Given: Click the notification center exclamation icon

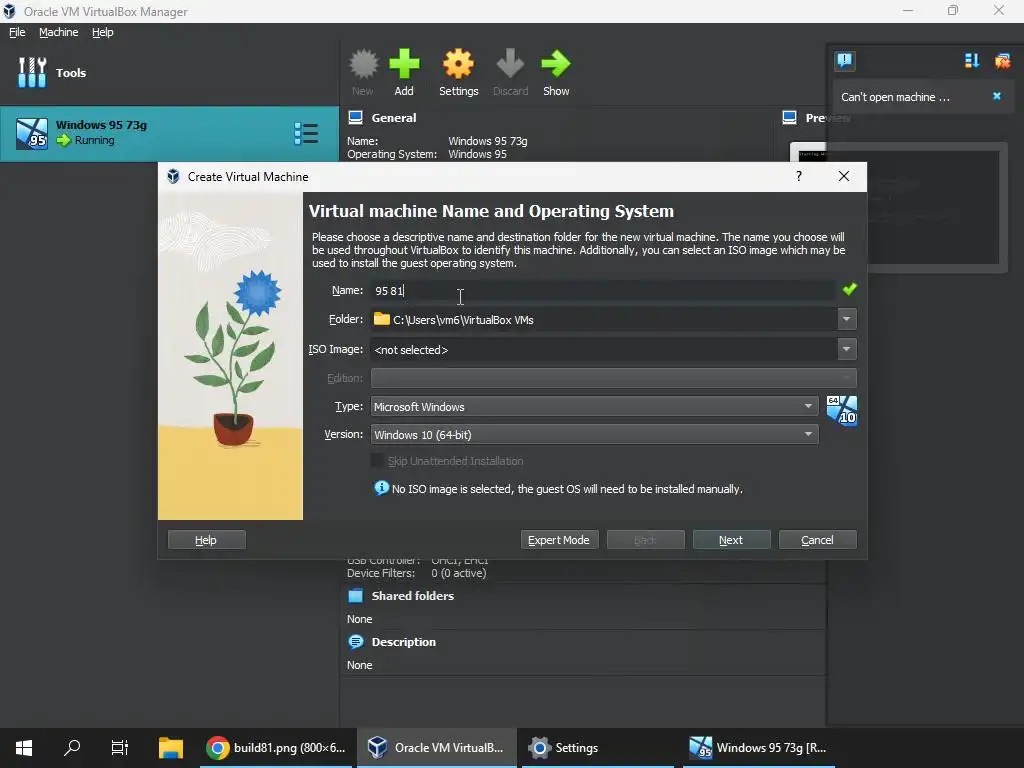Looking at the screenshot, I should [844, 61].
